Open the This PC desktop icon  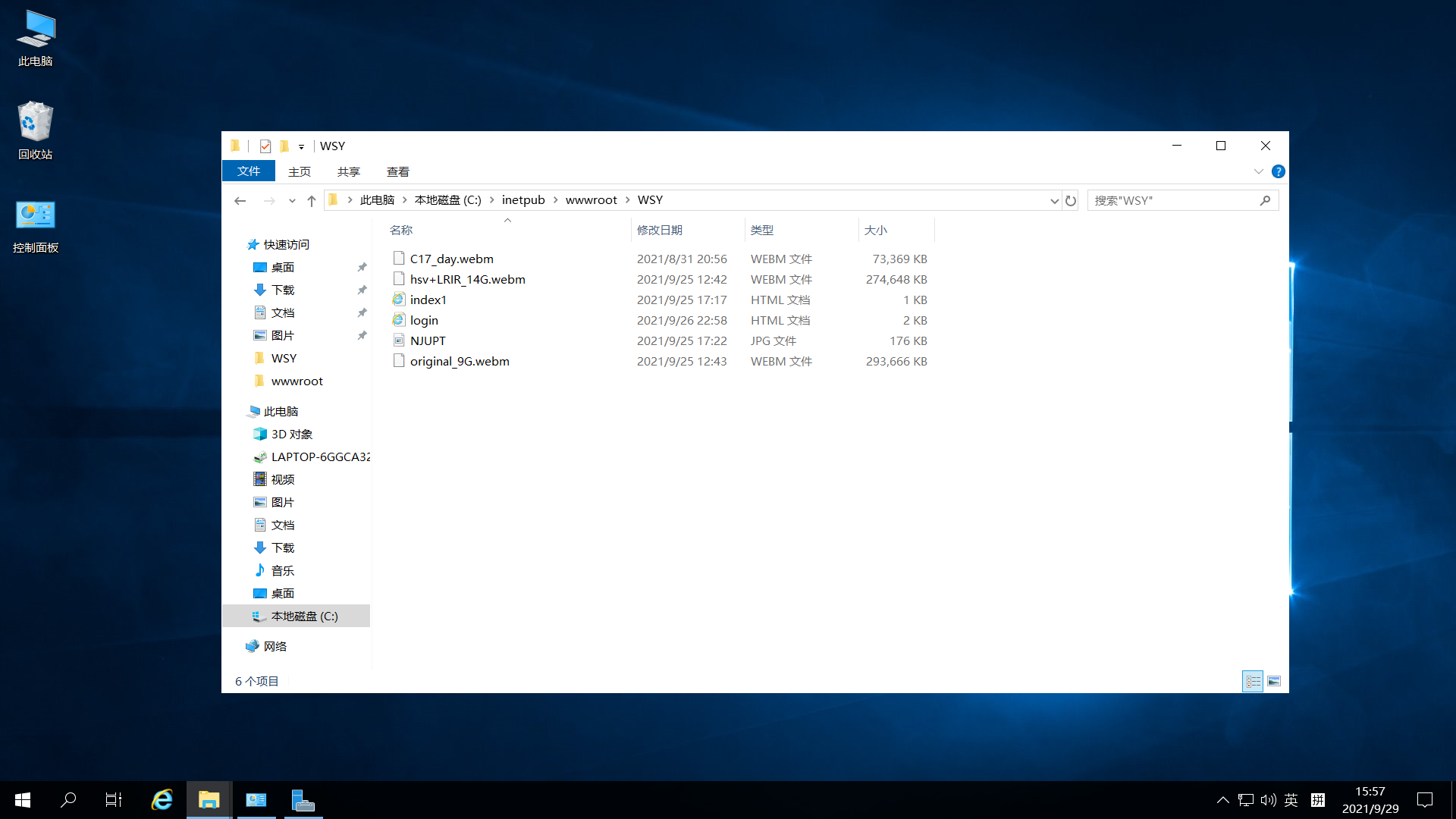coord(35,38)
